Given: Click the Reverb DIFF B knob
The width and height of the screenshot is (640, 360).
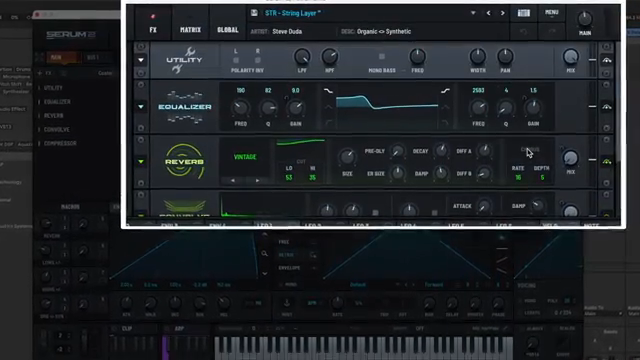Looking at the screenshot, I should [x=484, y=173].
